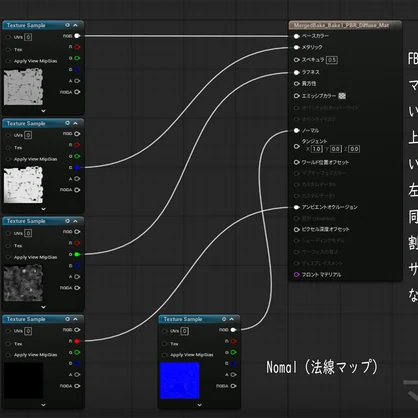
Task: Edit the タンジェント Z value 0.0
Action: click(x=354, y=149)
